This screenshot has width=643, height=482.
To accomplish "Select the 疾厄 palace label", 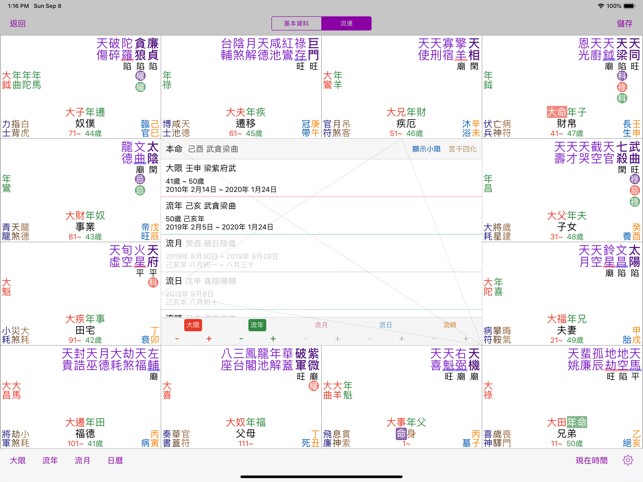I will click(x=406, y=123).
